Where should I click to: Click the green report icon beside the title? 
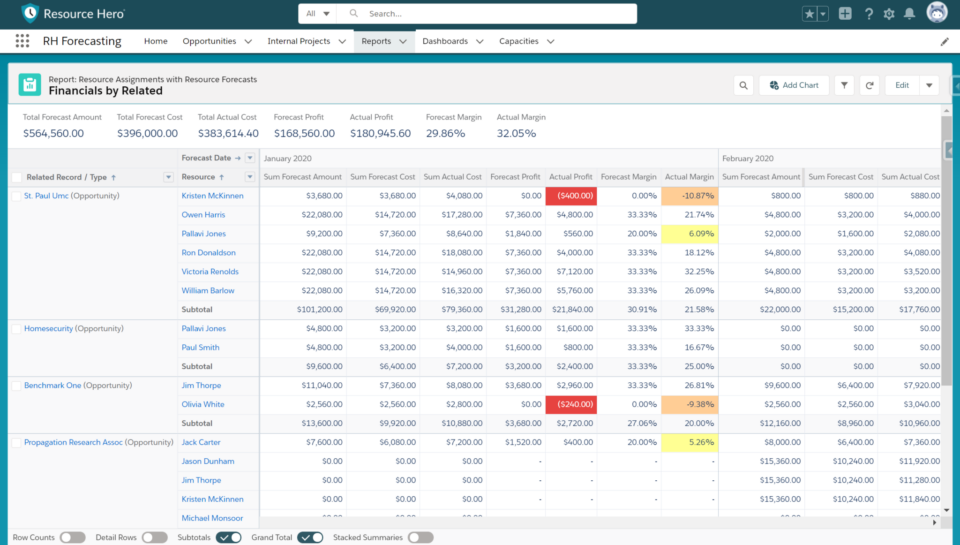pyautogui.click(x=29, y=85)
